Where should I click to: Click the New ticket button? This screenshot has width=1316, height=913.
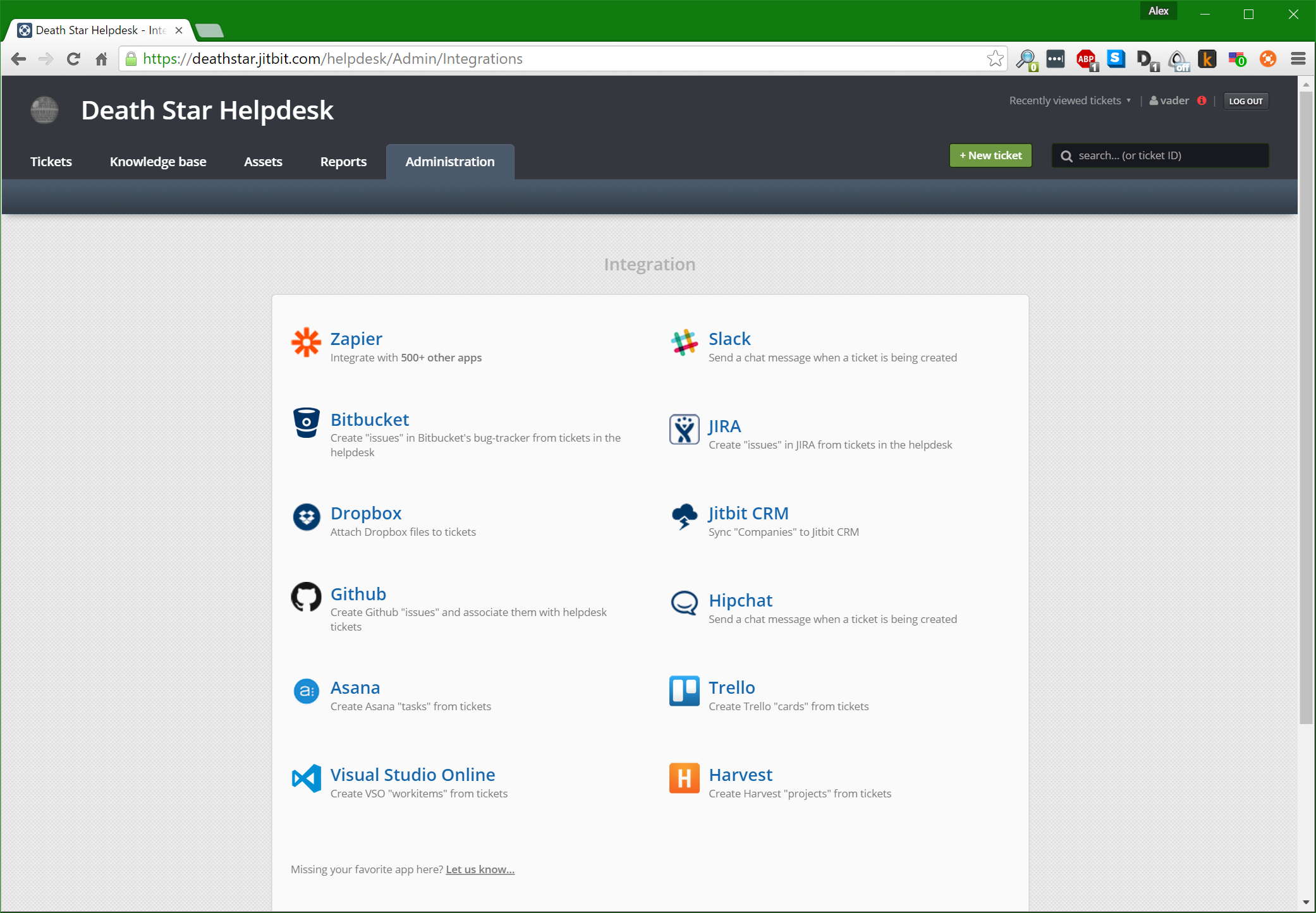[x=989, y=154]
